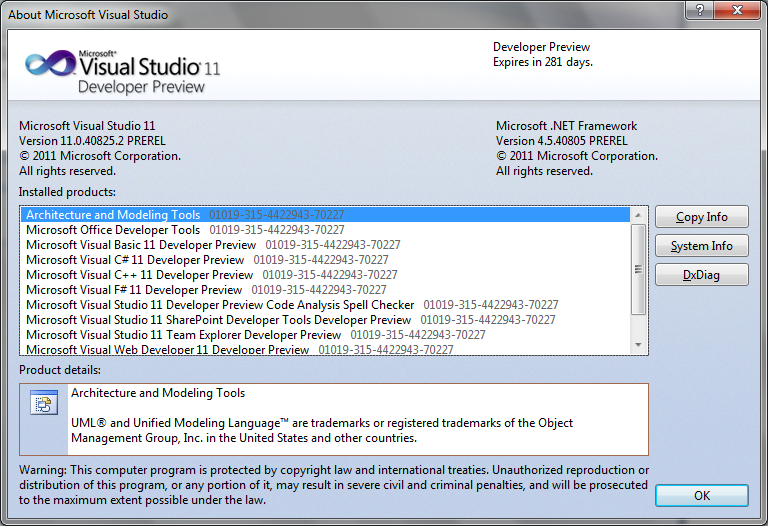Select Microsoft Visual Basic 11 Developer Preview
Viewport: 768px width, 526px height.
coord(326,245)
